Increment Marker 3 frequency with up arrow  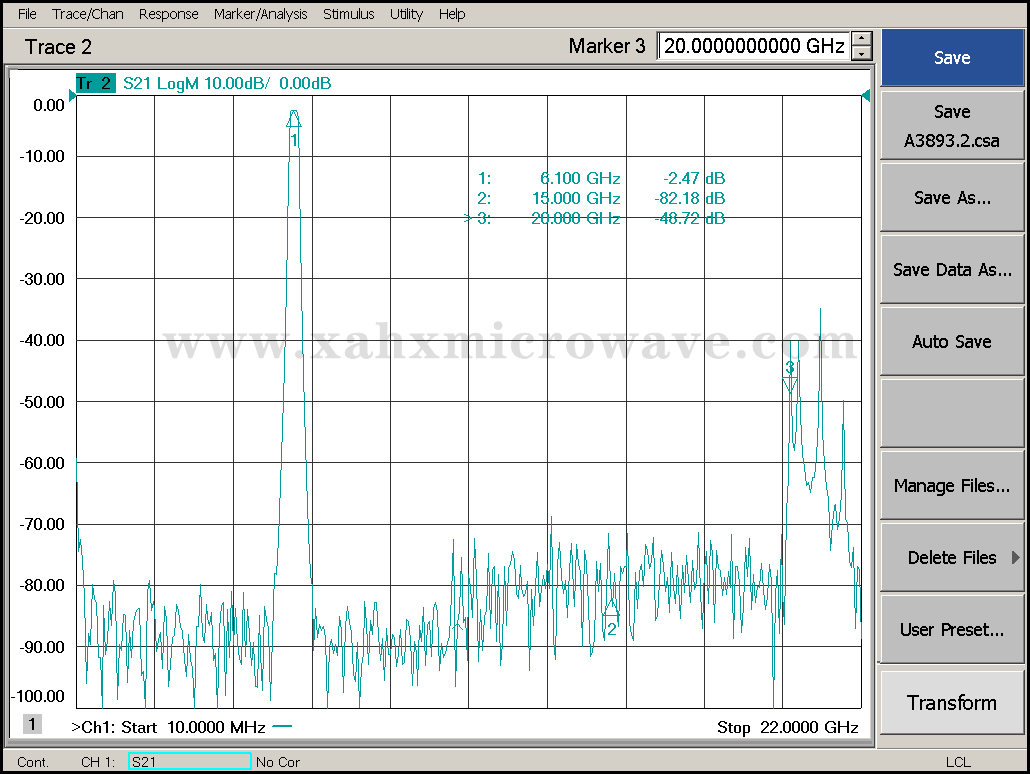click(862, 39)
